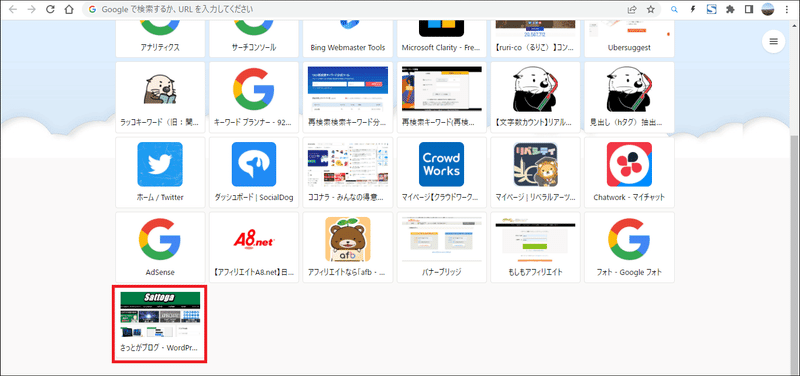Open the ホーム / Twitter tile
Image resolution: width=800 pixels, height=376 pixels.
click(x=160, y=172)
